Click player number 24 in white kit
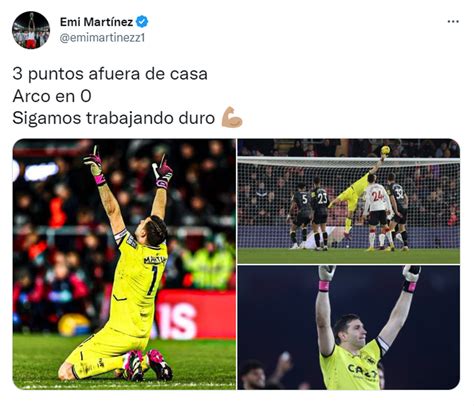The image size is (474, 406). [x=378, y=213]
